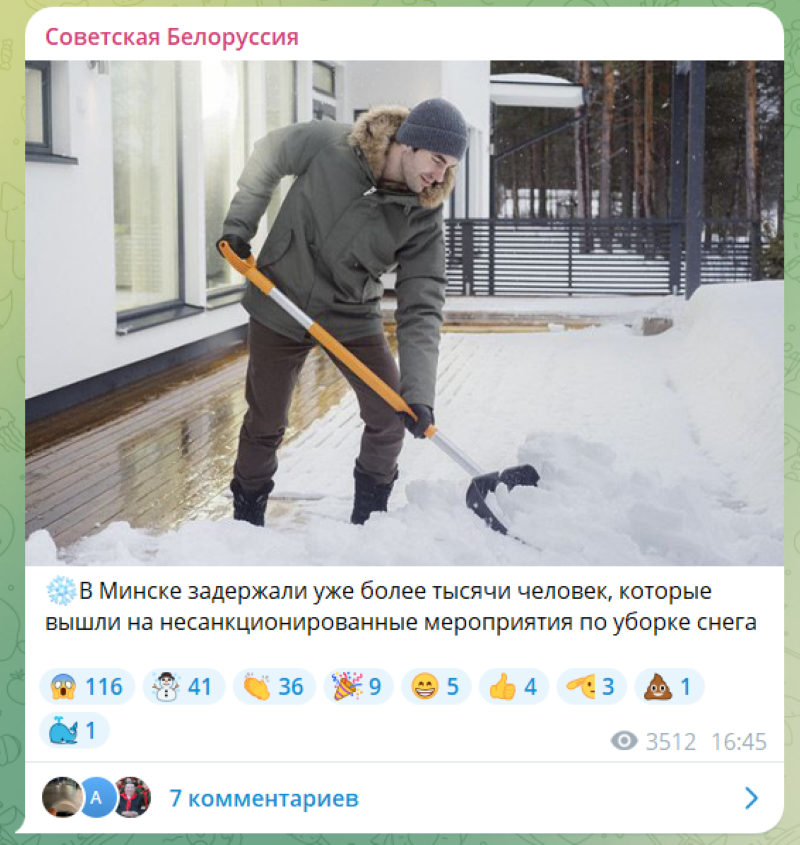Open the 7 комментариев thread
This screenshot has height=845, width=800.
(x=264, y=798)
